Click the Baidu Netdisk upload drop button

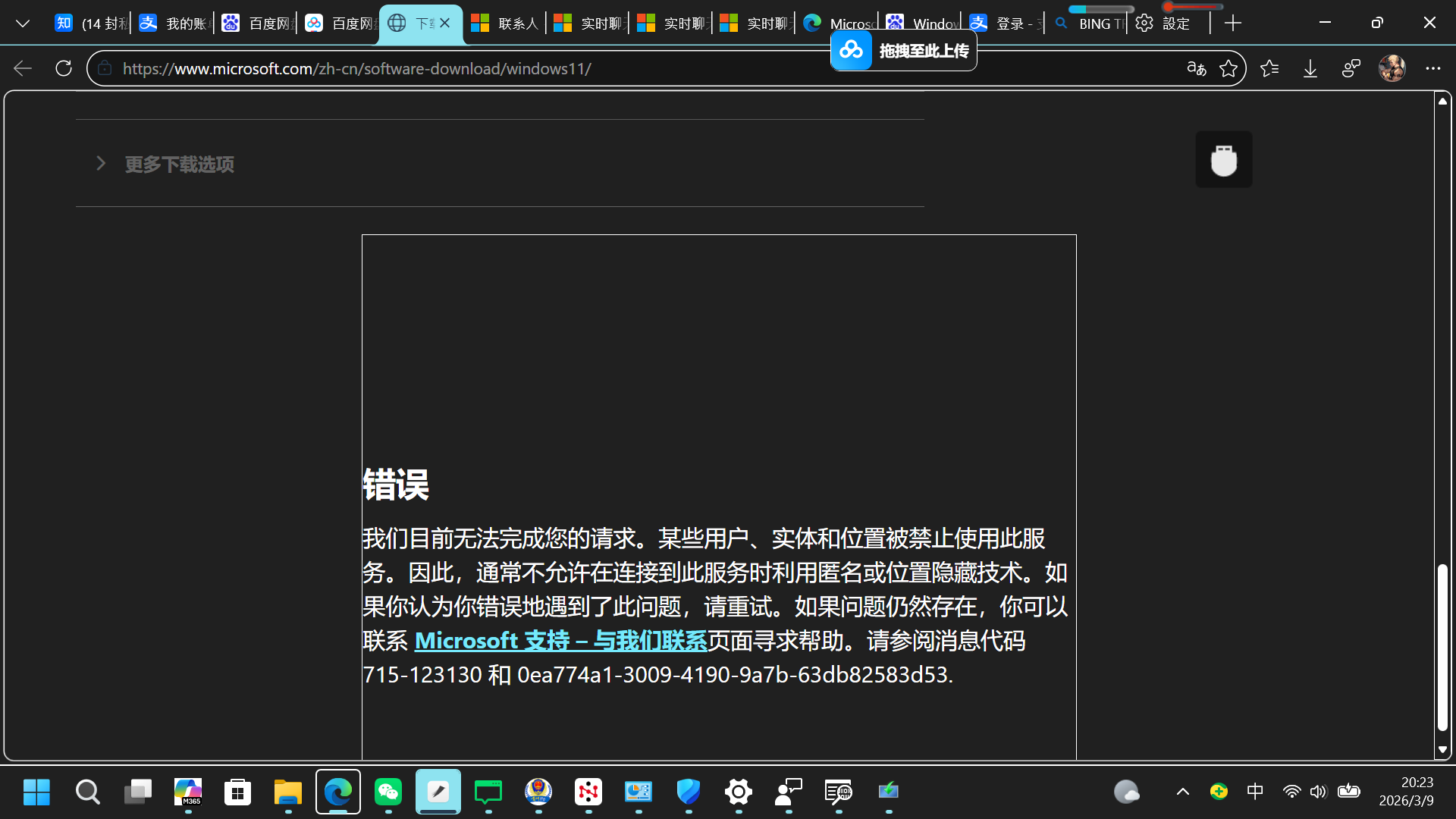(903, 51)
